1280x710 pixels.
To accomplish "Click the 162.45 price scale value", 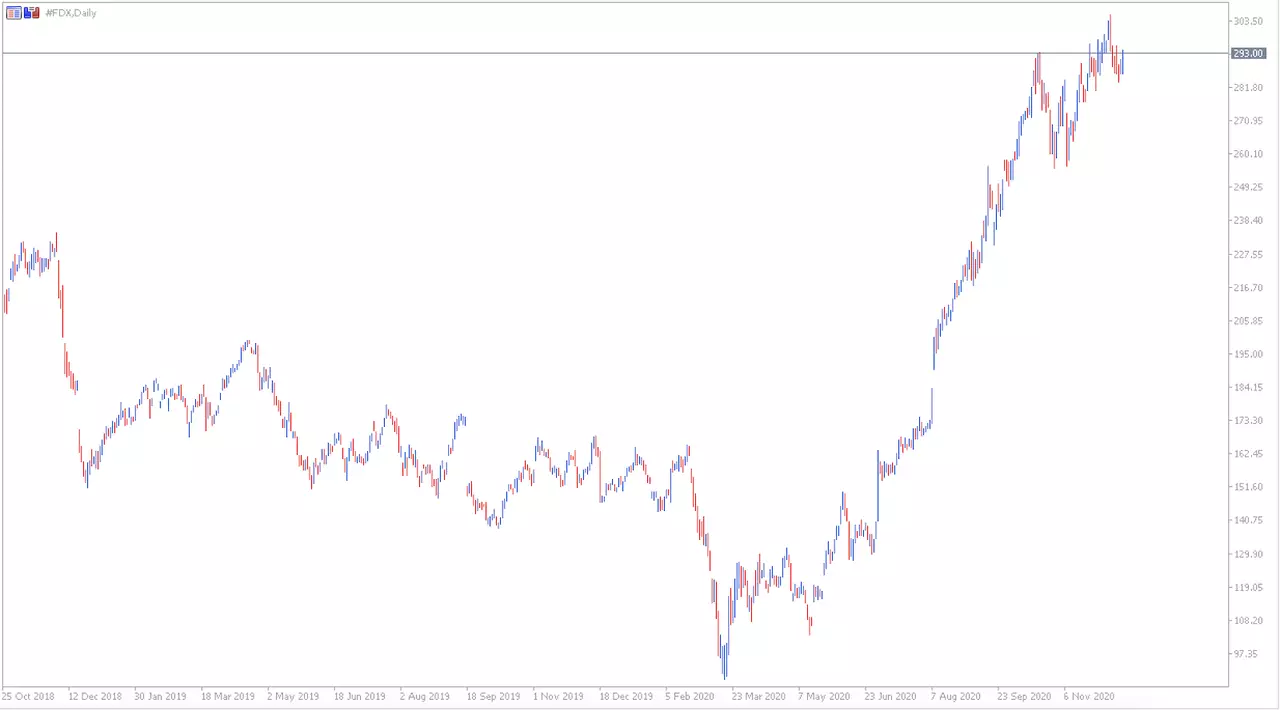I will [1247, 454].
